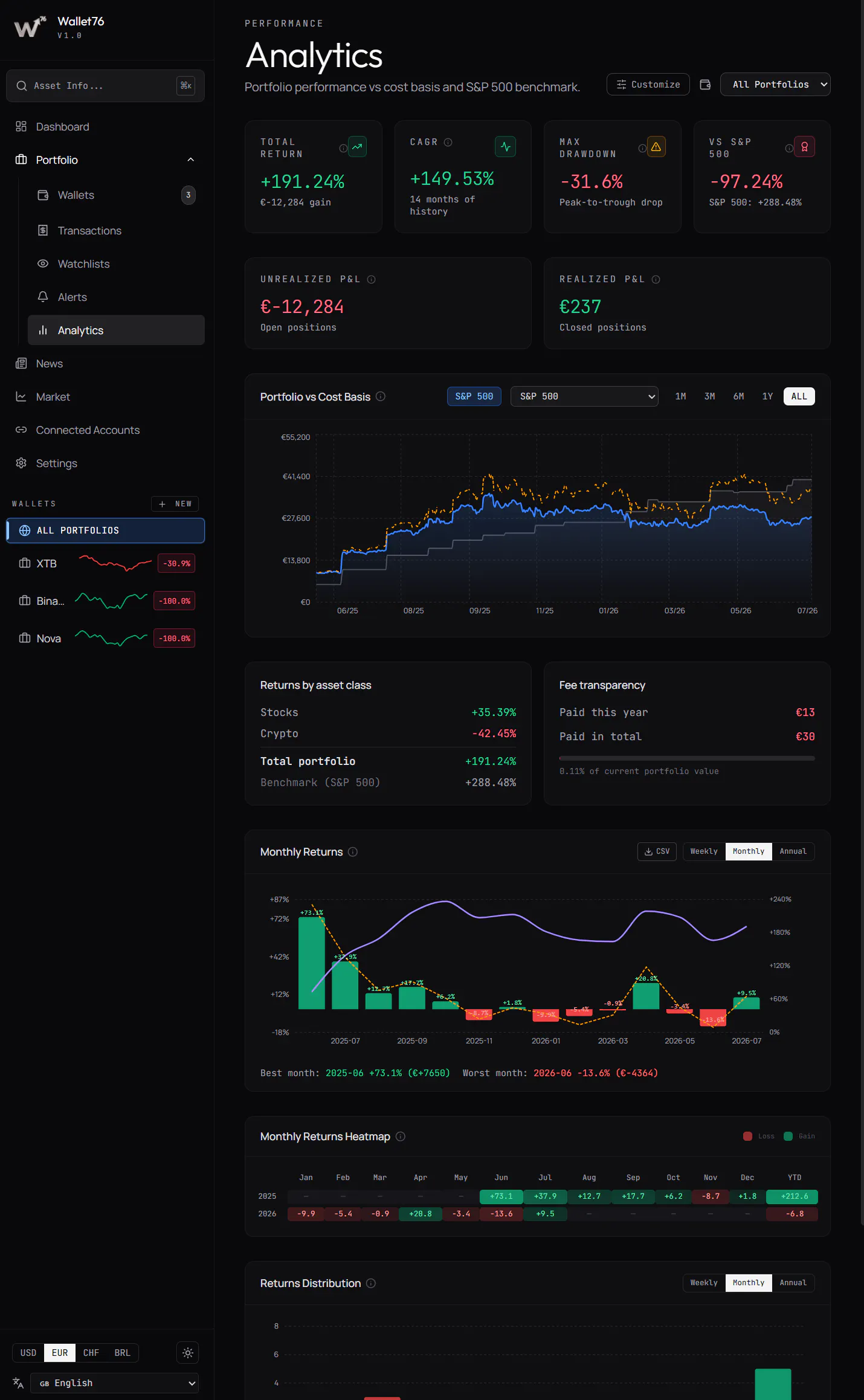Download Monthly Returns as CSV
This screenshot has height=1400, width=864.
pos(657,851)
